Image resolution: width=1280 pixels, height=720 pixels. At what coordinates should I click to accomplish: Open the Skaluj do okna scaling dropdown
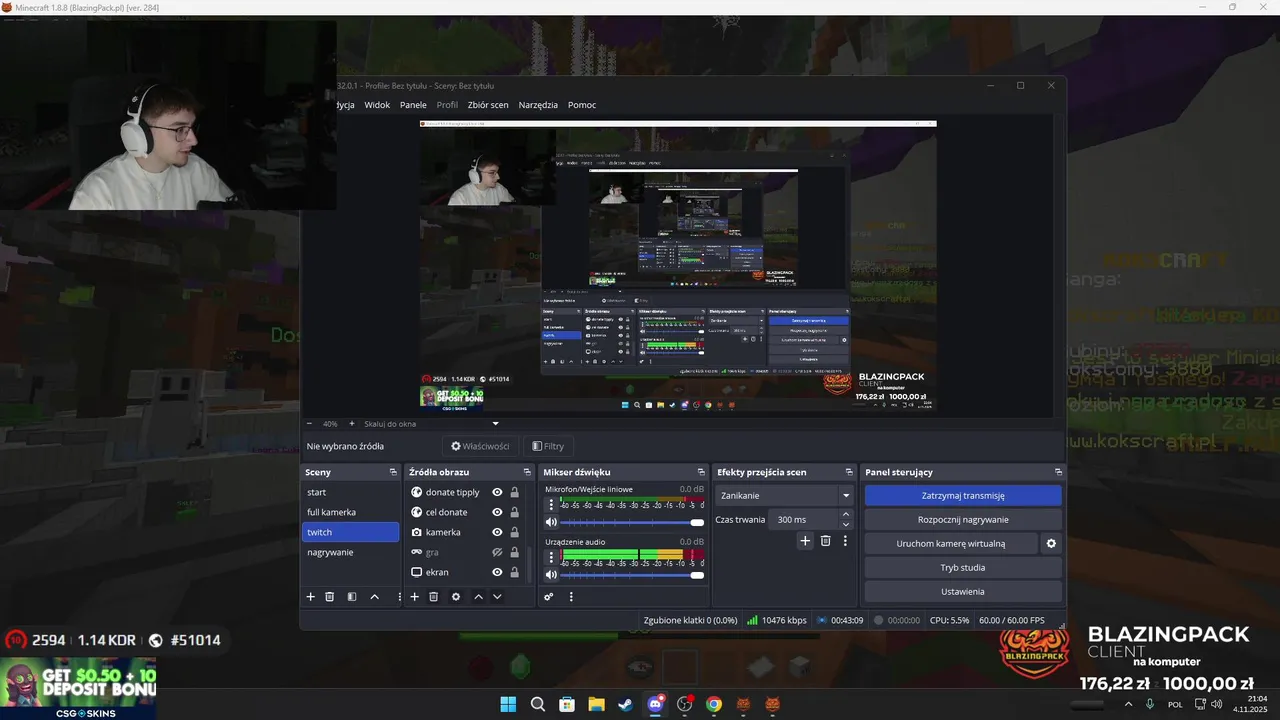tap(431, 424)
